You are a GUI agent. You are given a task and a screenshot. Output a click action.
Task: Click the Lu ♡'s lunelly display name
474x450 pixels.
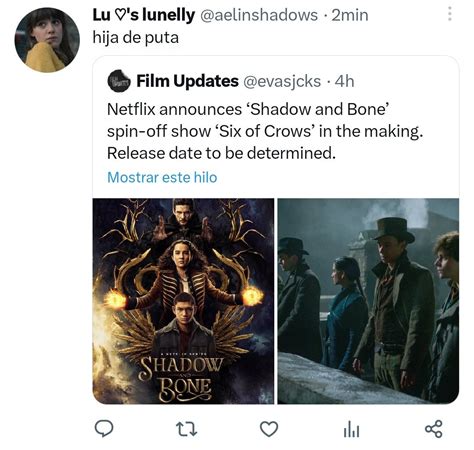click(144, 15)
